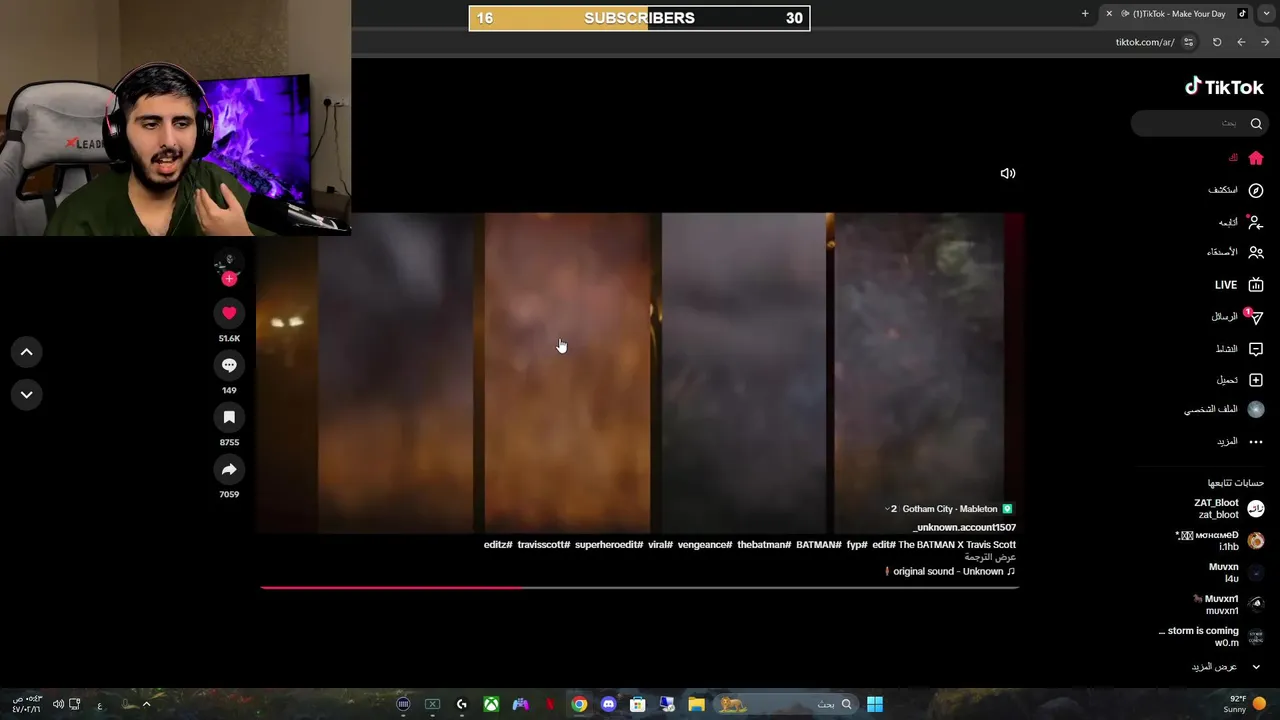
Task: Open a new browser tab with plus
Action: tap(1085, 14)
